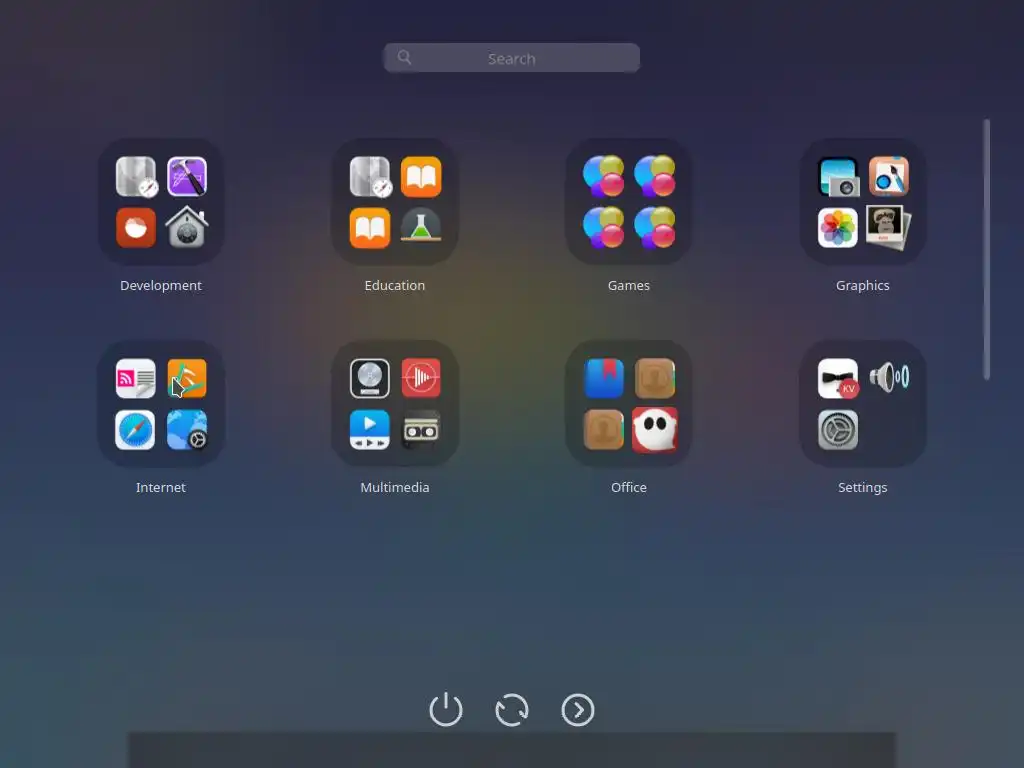Click top orange book icon in Education
Viewport: 1024px width, 768px height.
[x=421, y=176]
